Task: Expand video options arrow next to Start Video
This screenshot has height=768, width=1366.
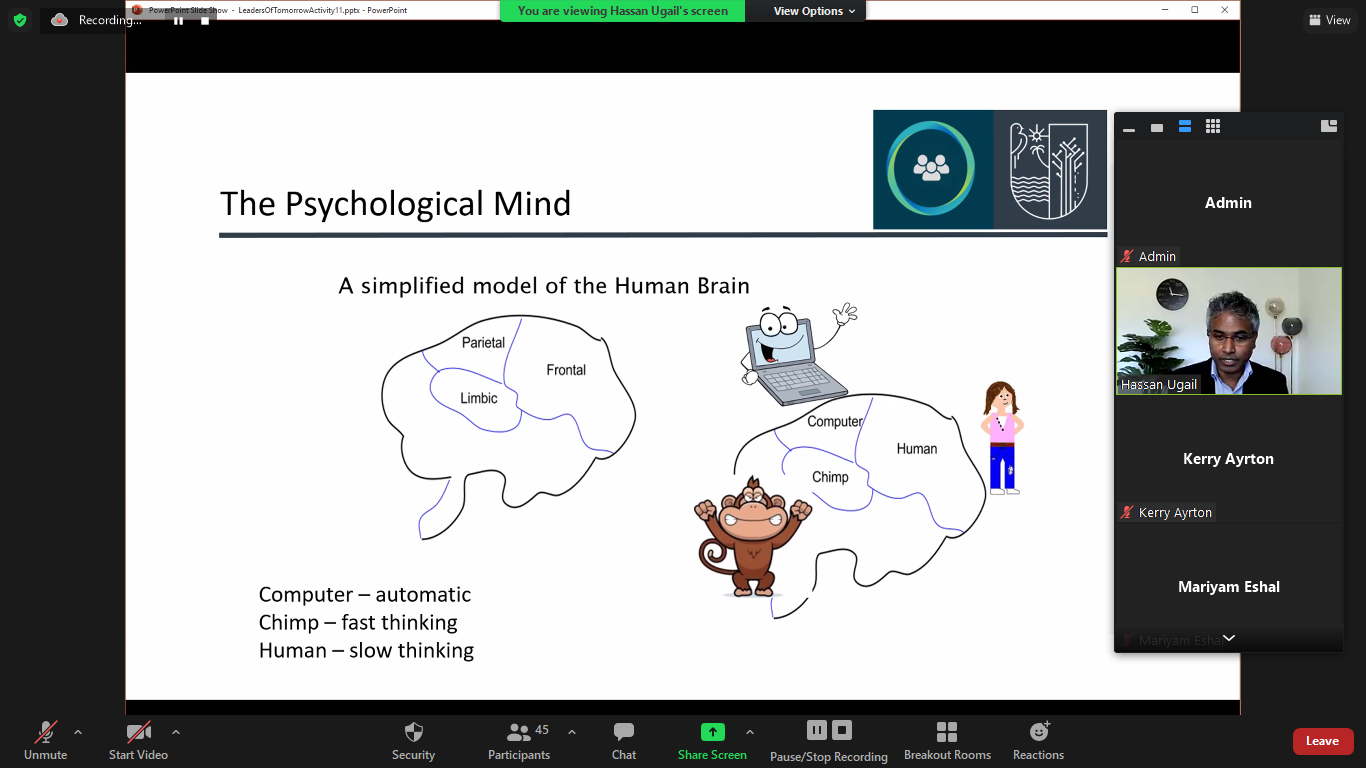Action: point(176,732)
